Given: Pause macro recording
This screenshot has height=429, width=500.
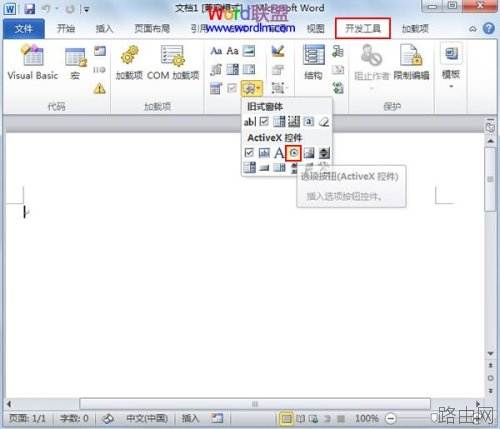Looking at the screenshot, I should coord(99,70).
